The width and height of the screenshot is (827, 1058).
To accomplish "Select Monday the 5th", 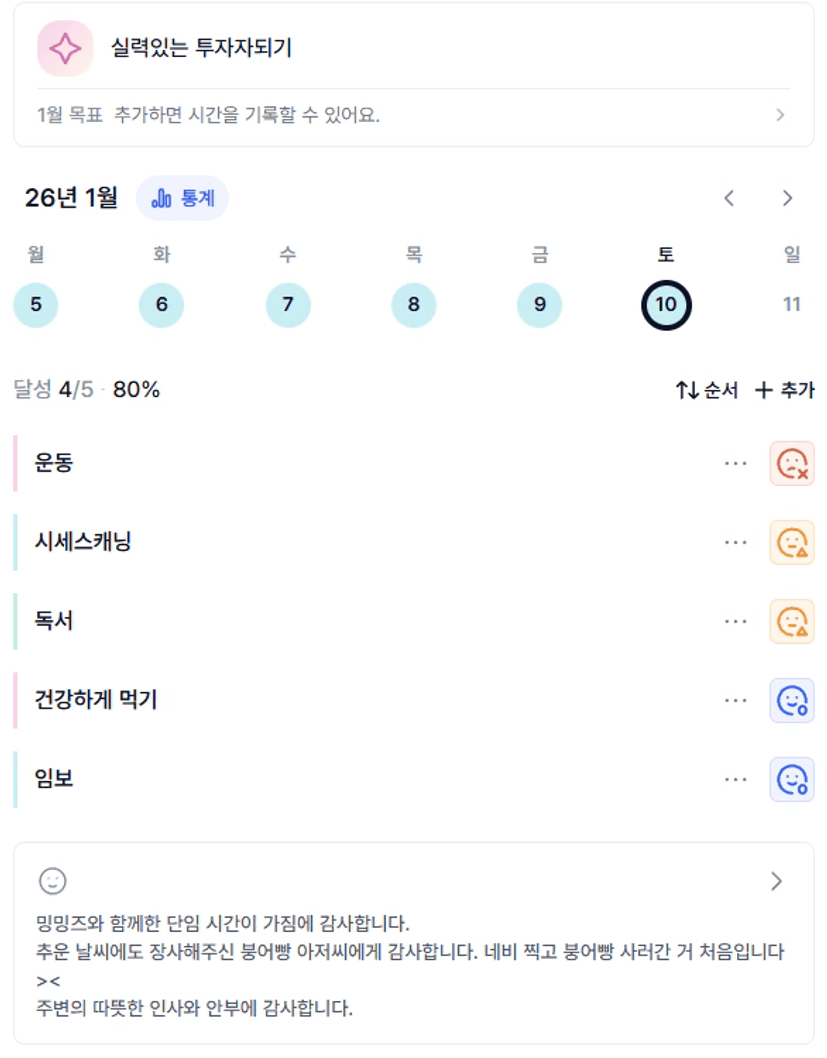I will tap(36, 304).
